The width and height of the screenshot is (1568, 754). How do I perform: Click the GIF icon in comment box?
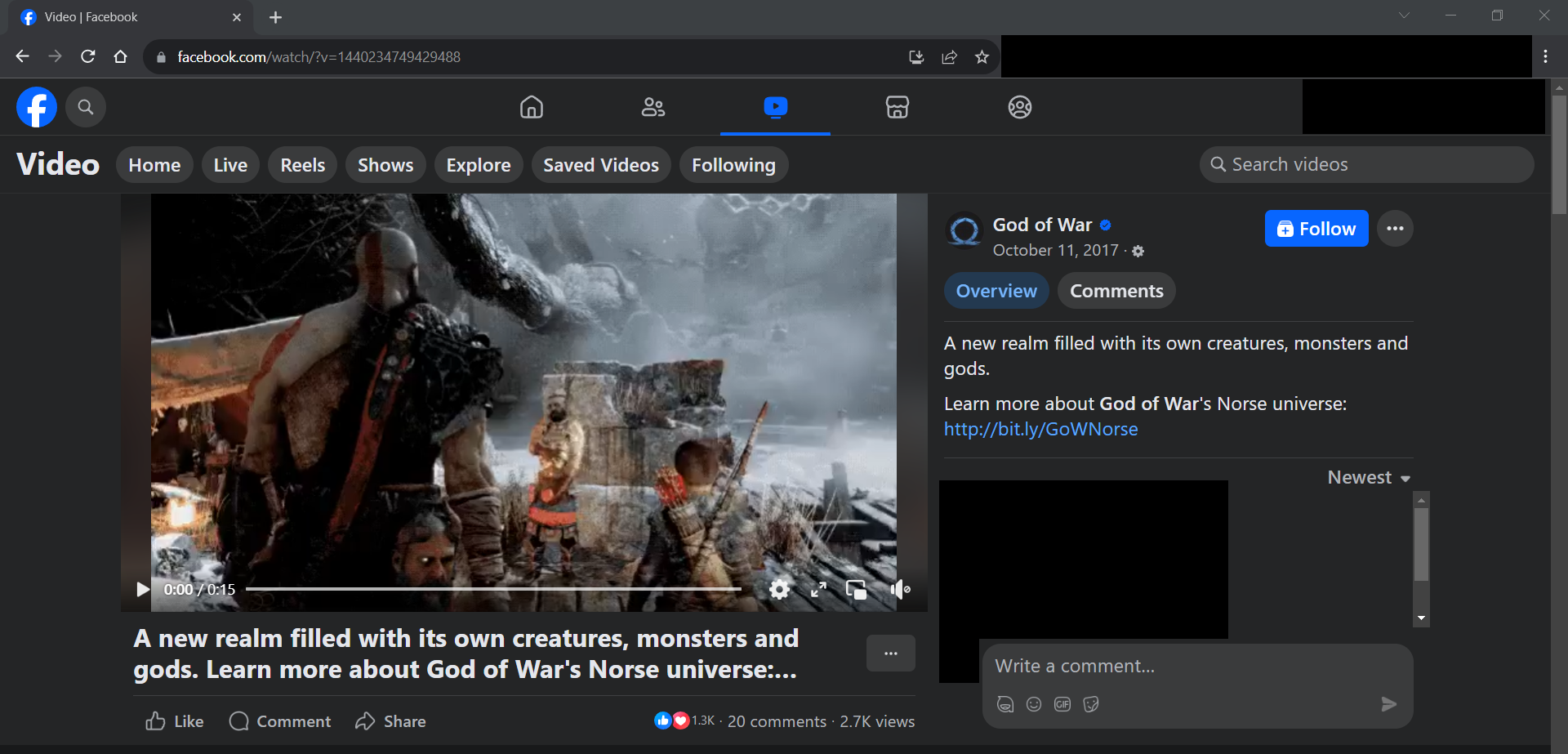click(x=1062, y=704)
